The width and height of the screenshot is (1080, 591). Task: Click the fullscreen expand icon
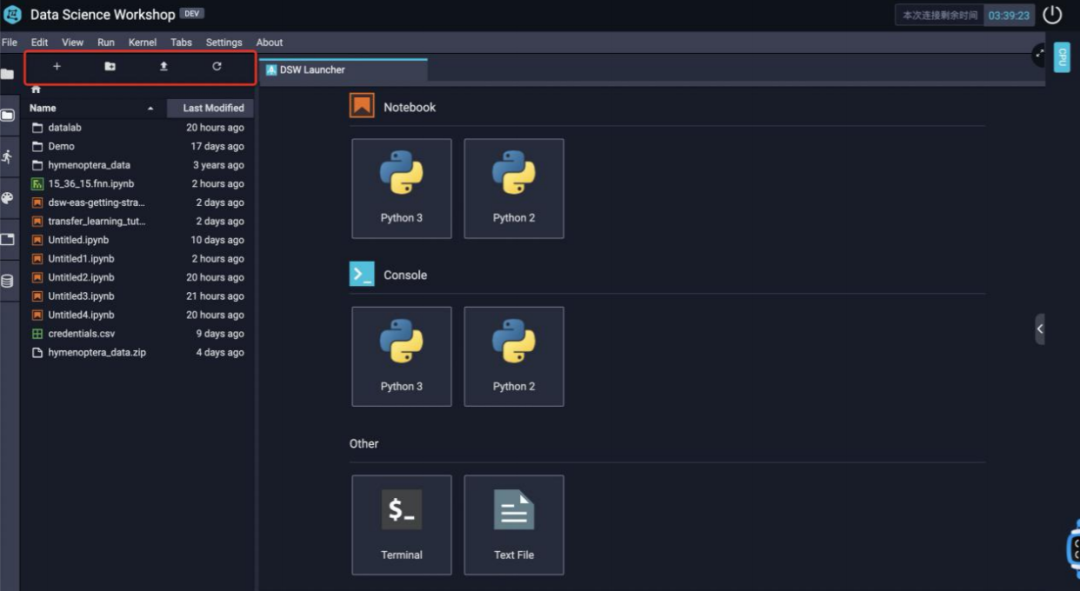click(1039, 54)
